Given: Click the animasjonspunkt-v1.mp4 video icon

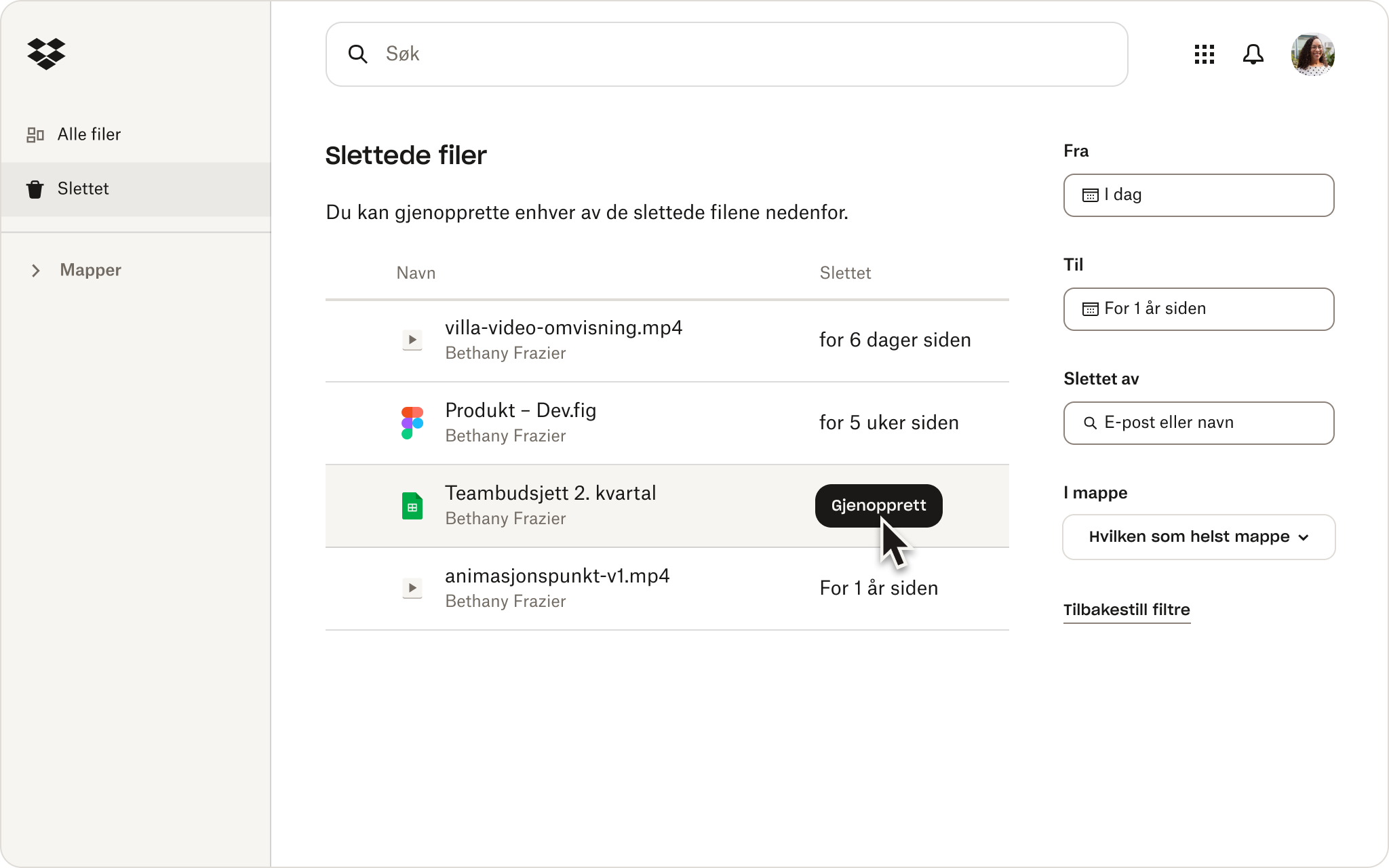Looking at the screenshot, I should pos(412,588).
